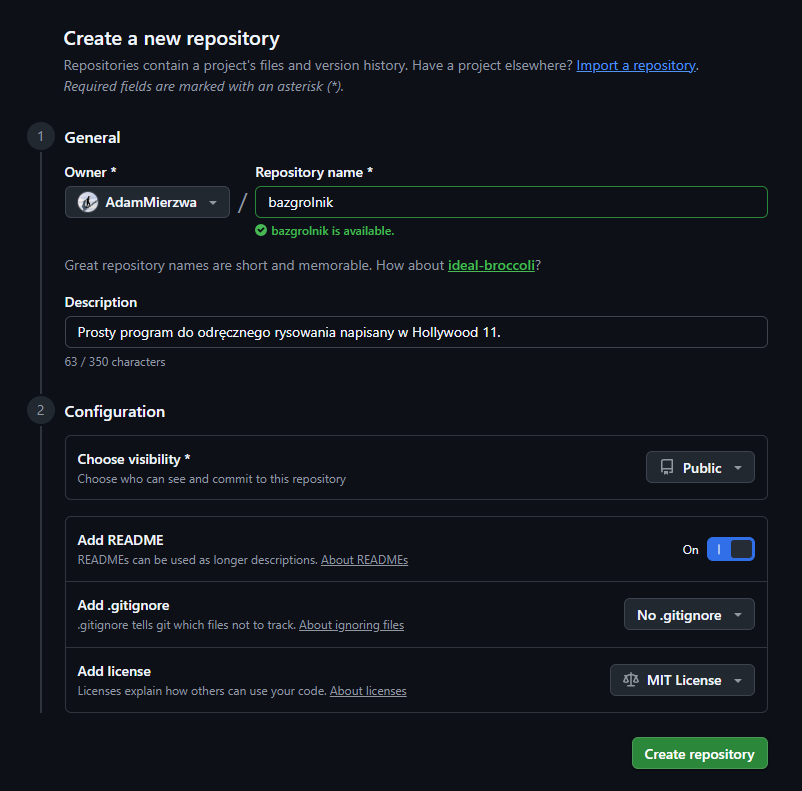The height and width of the screenshot is (791, 802).
Task: Click the step 2 Configuration circle marker
Action: (x=41, y=411)
